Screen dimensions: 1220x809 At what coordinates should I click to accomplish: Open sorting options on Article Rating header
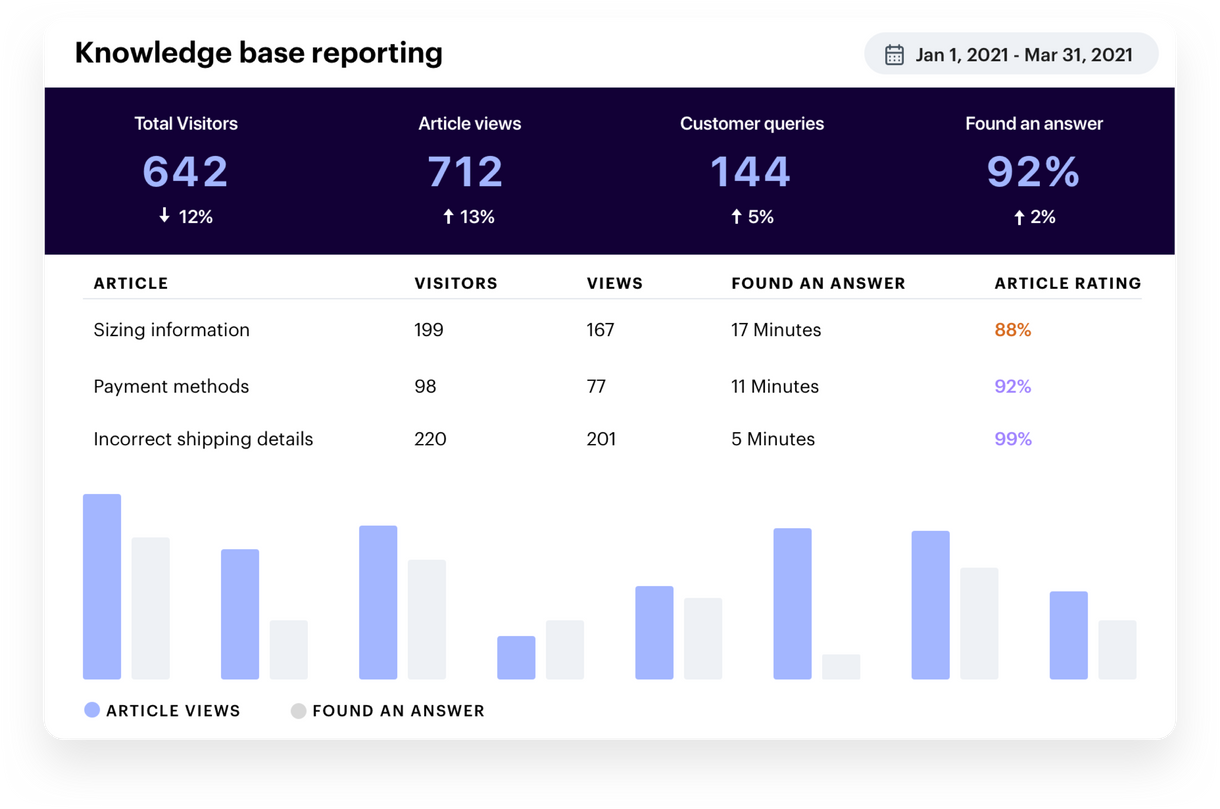(1067, 283)
